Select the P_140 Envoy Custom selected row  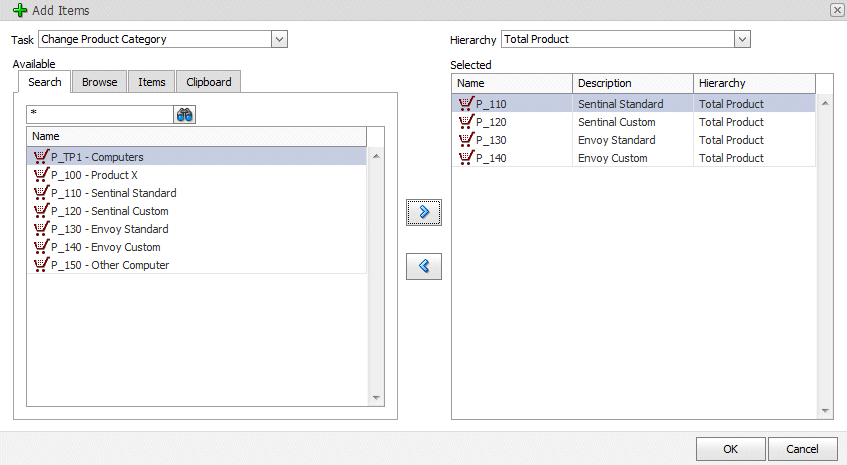pyautogui.click(x=620, y=158)
